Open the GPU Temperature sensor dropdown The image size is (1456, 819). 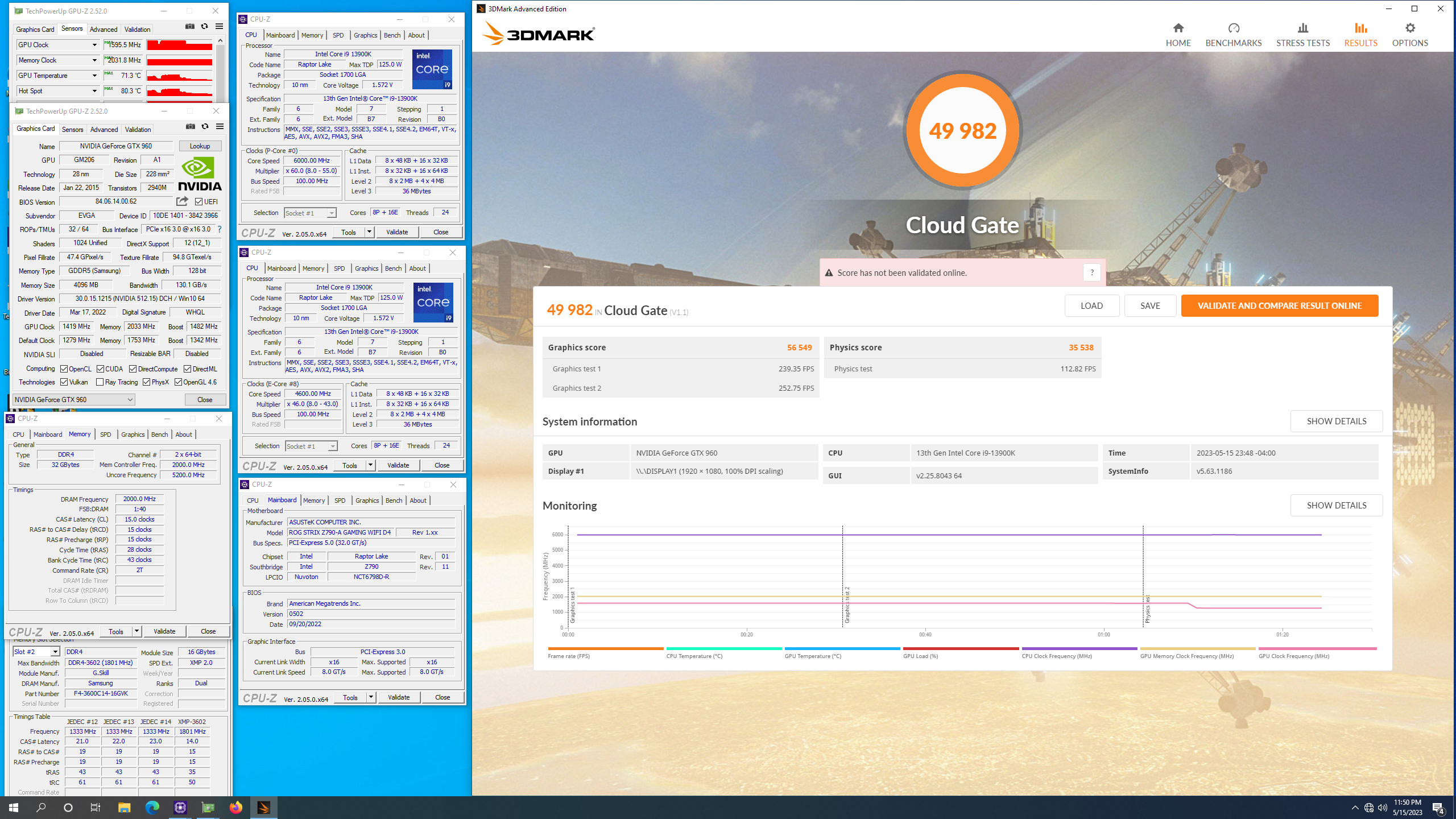coord(94,76)
